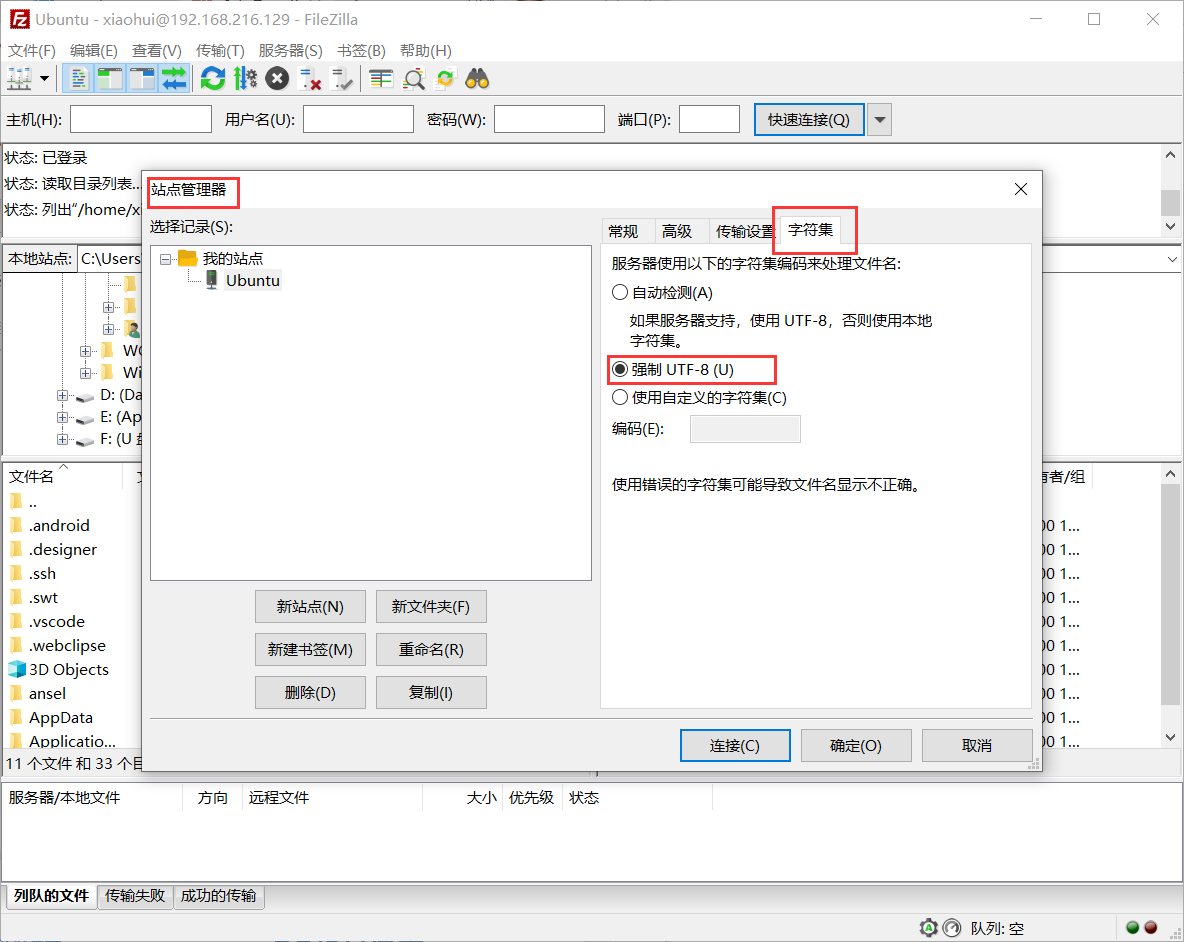
Task: Switch to 常规 tab
Action: pos(623,231)
